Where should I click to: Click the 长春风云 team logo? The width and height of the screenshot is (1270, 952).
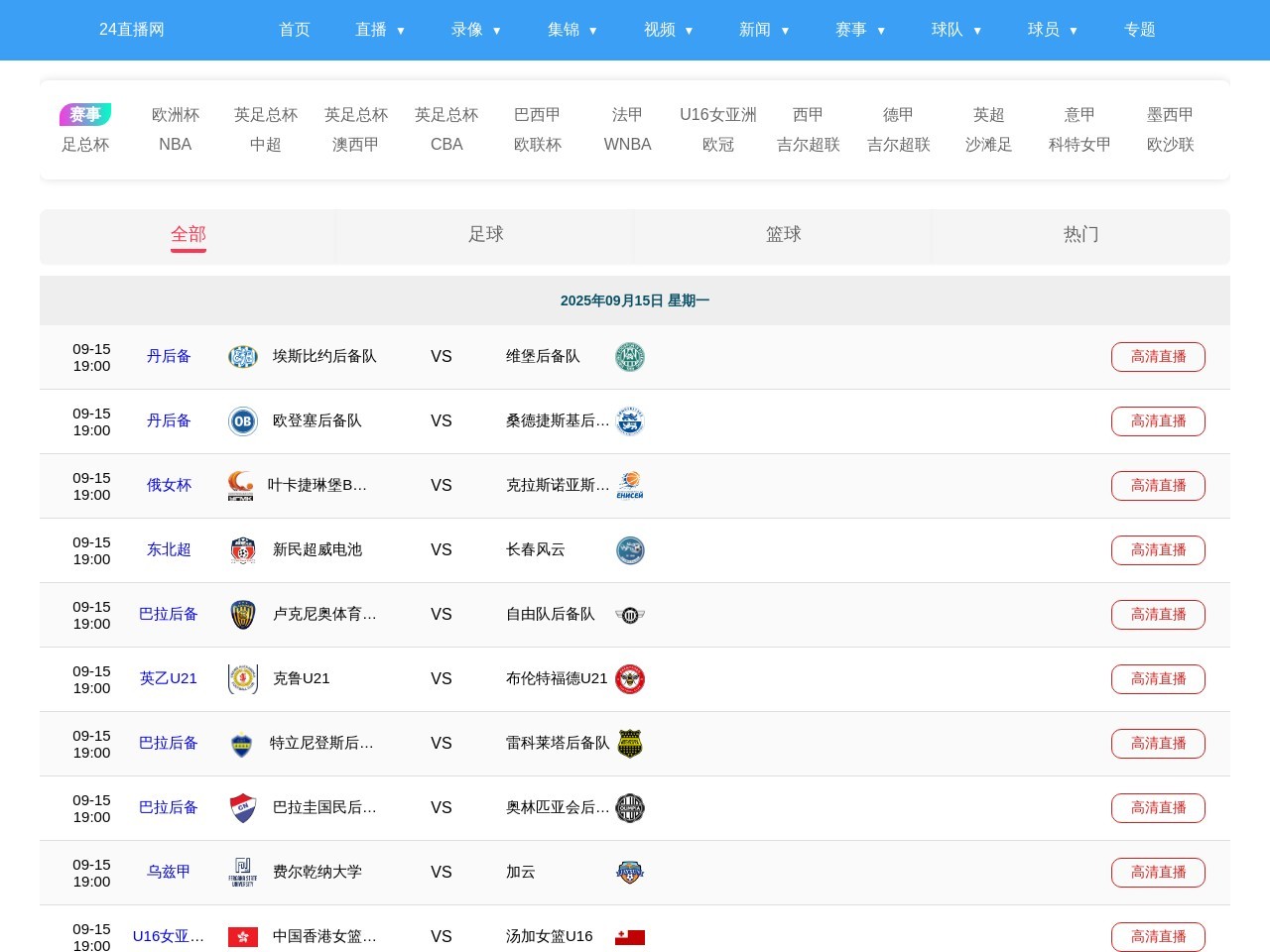tap(630, 550)
